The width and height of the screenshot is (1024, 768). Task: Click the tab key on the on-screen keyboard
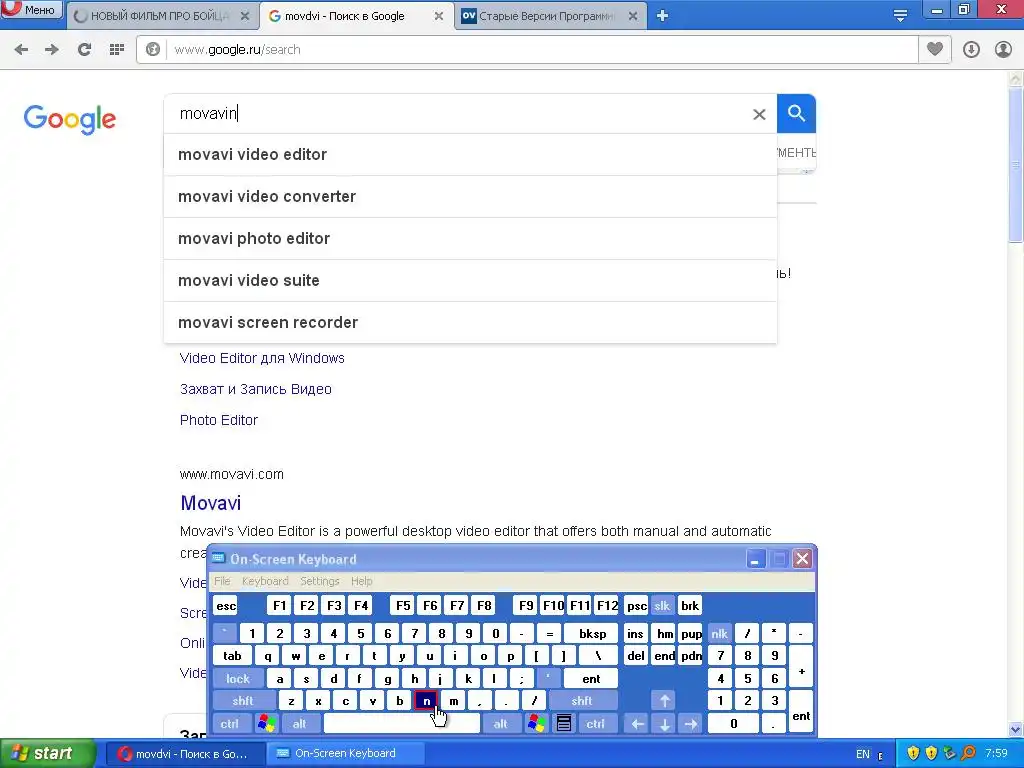coord(232,656)
